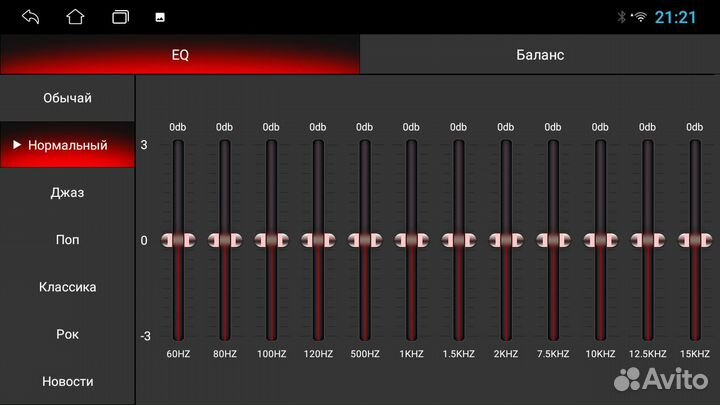Tap the Android back arrow icon

point(30,17)
